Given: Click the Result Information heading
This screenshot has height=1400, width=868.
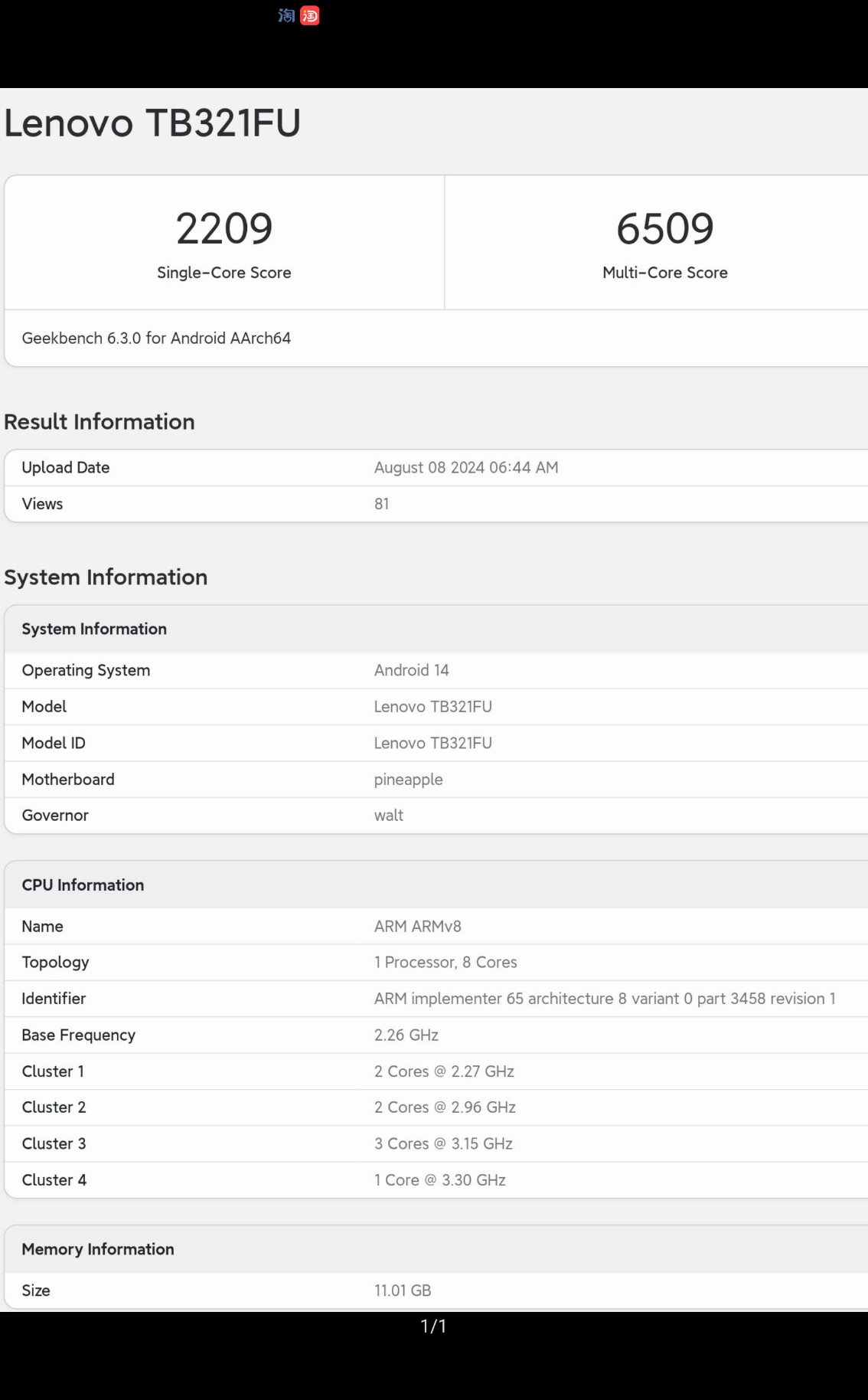Looking at the screenshot, I should (x=100, y=422).
